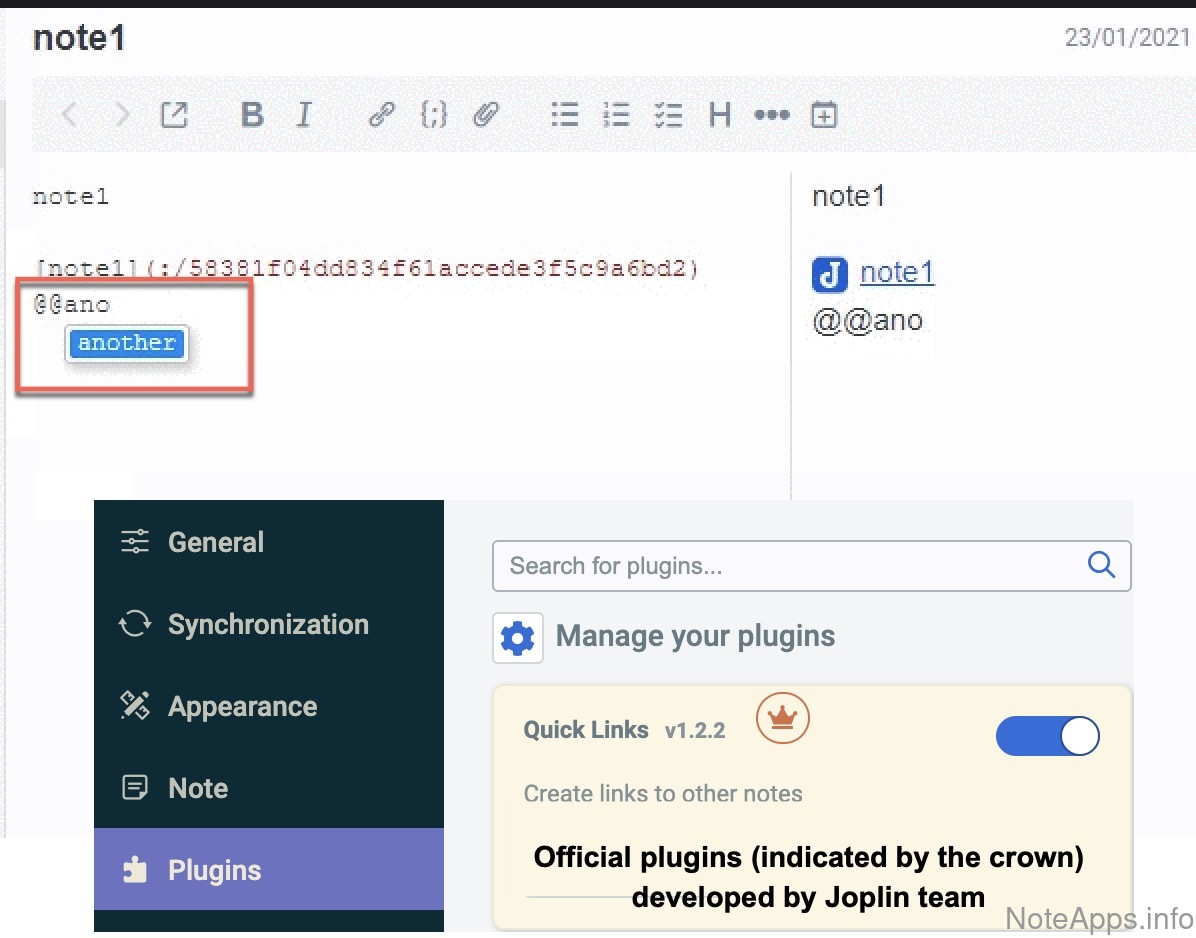Attach a file using the paperclip icon
Viewport: 1196px width, 938px height.
click(x=486, y=115)
